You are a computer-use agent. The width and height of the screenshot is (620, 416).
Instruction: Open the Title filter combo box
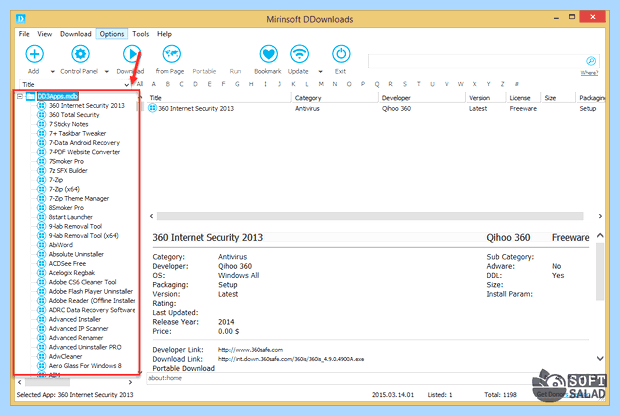pyautogui.click(x=75, y=84)
